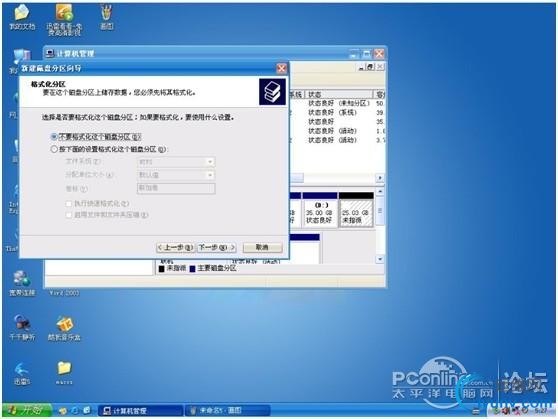558x419 pixels.
Task: Switch to 计算机管理 taskbar button
Action: 141,411
